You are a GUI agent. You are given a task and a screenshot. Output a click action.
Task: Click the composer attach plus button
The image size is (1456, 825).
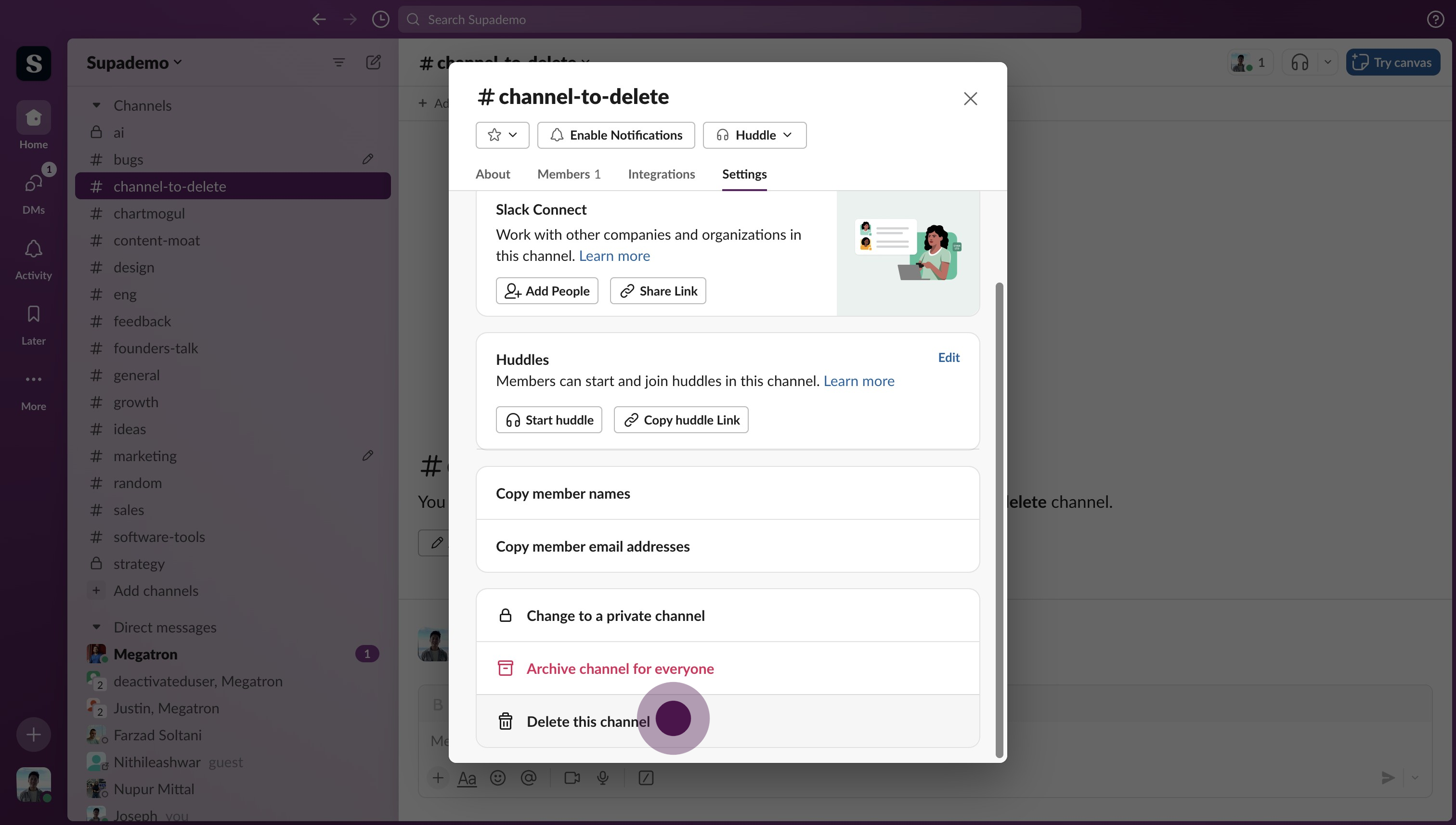click(438, 777)
